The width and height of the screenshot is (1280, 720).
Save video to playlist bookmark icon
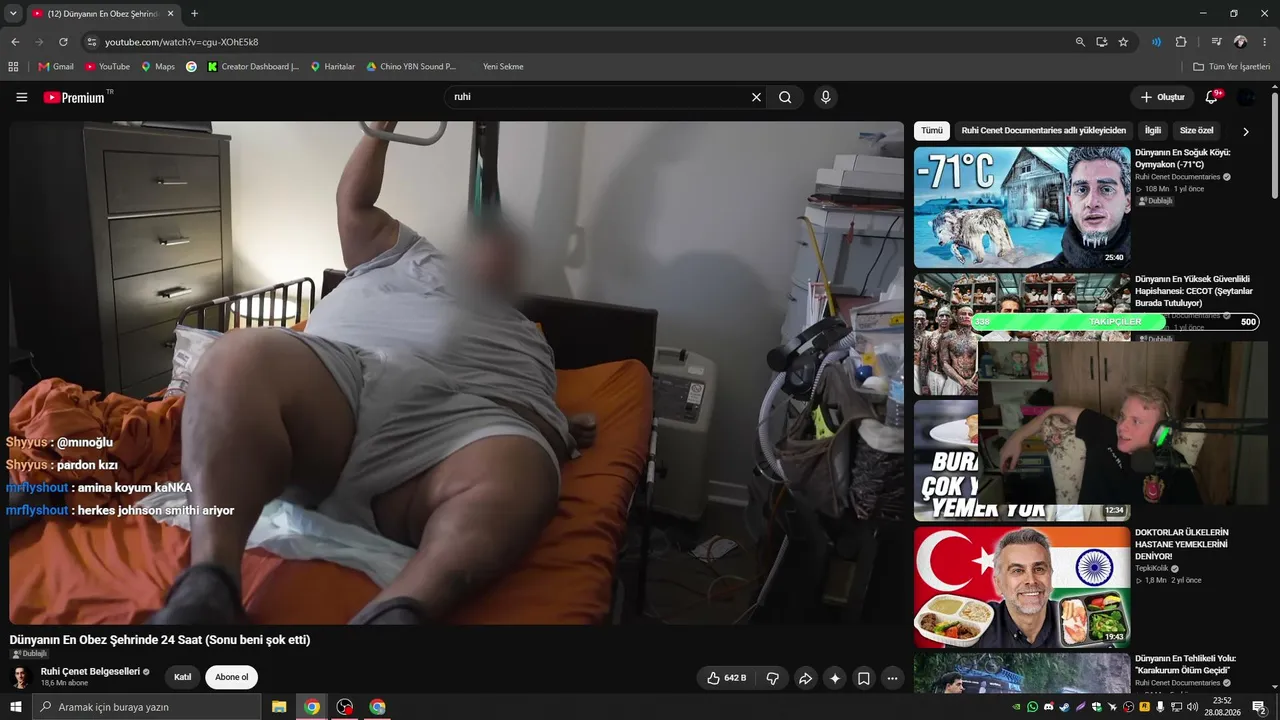point(864,678)
